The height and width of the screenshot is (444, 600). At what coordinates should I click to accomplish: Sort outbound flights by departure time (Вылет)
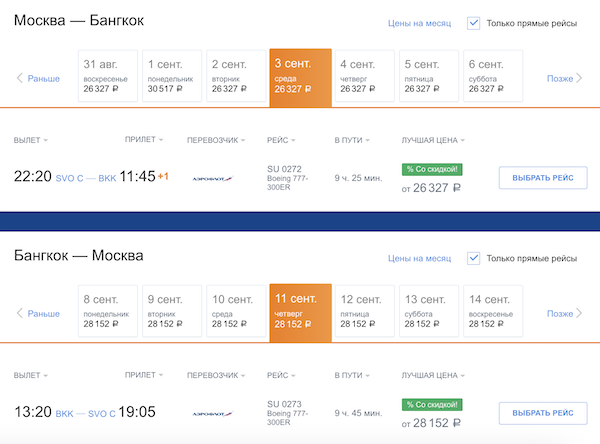tap(30, 140)
